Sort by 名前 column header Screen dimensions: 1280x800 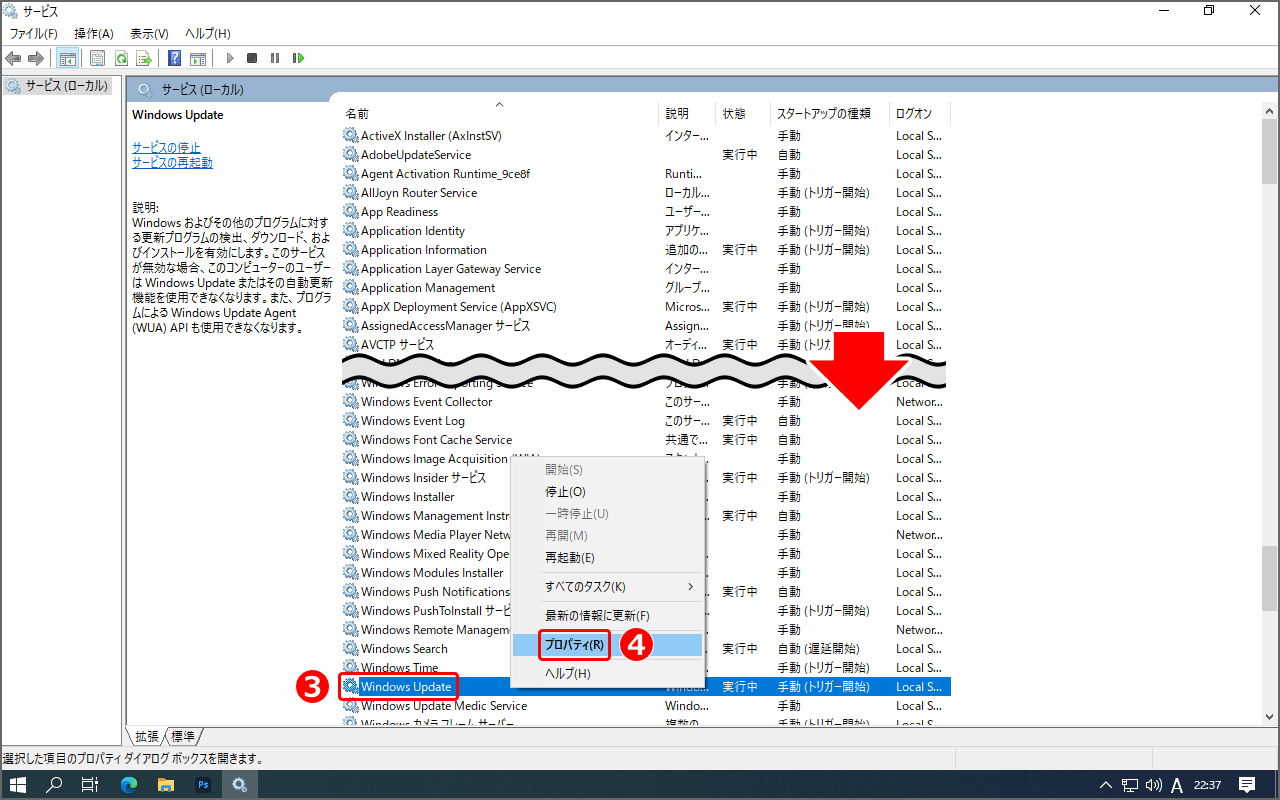coord(499,113)
